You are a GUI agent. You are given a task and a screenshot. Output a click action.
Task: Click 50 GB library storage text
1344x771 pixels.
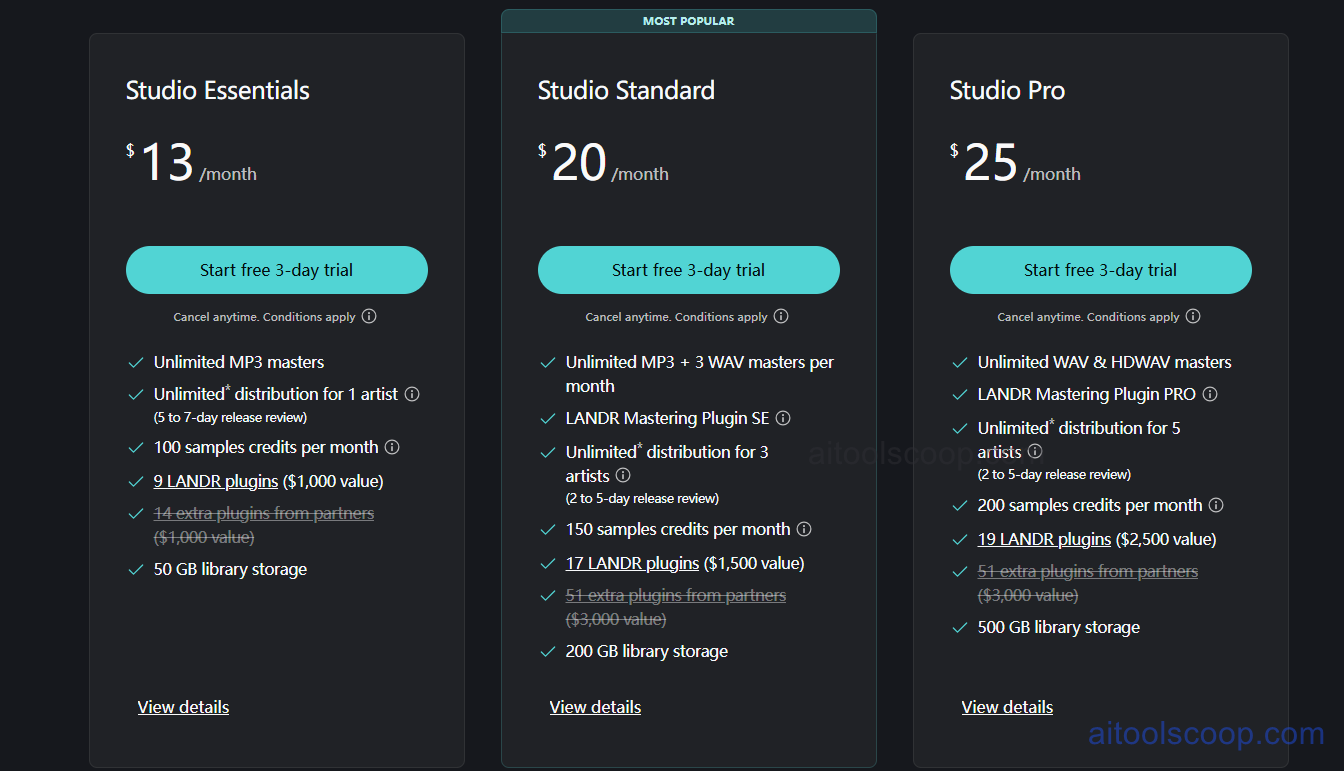(230, 569)
